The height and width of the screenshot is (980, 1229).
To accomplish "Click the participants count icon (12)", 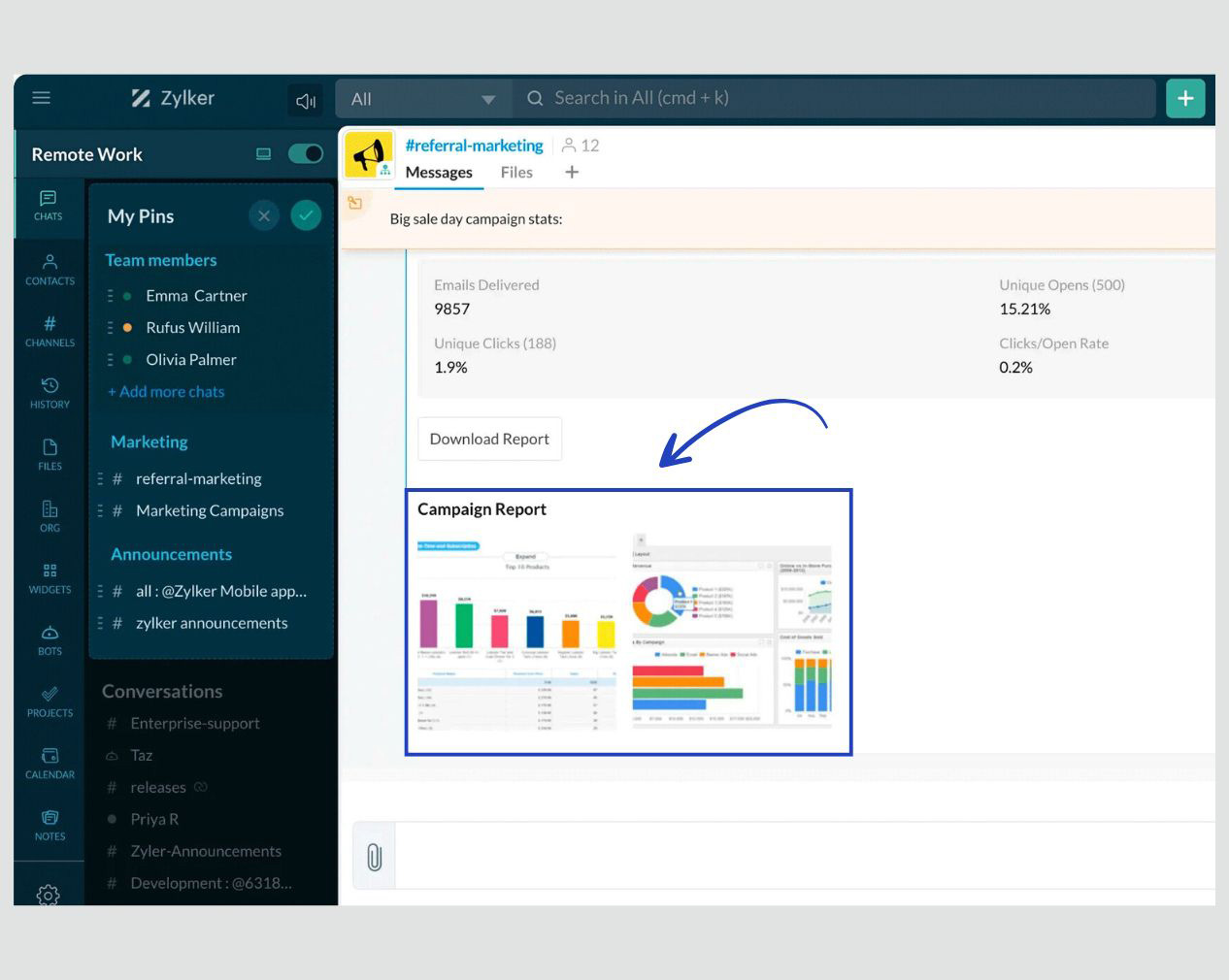I will (581, 146).
